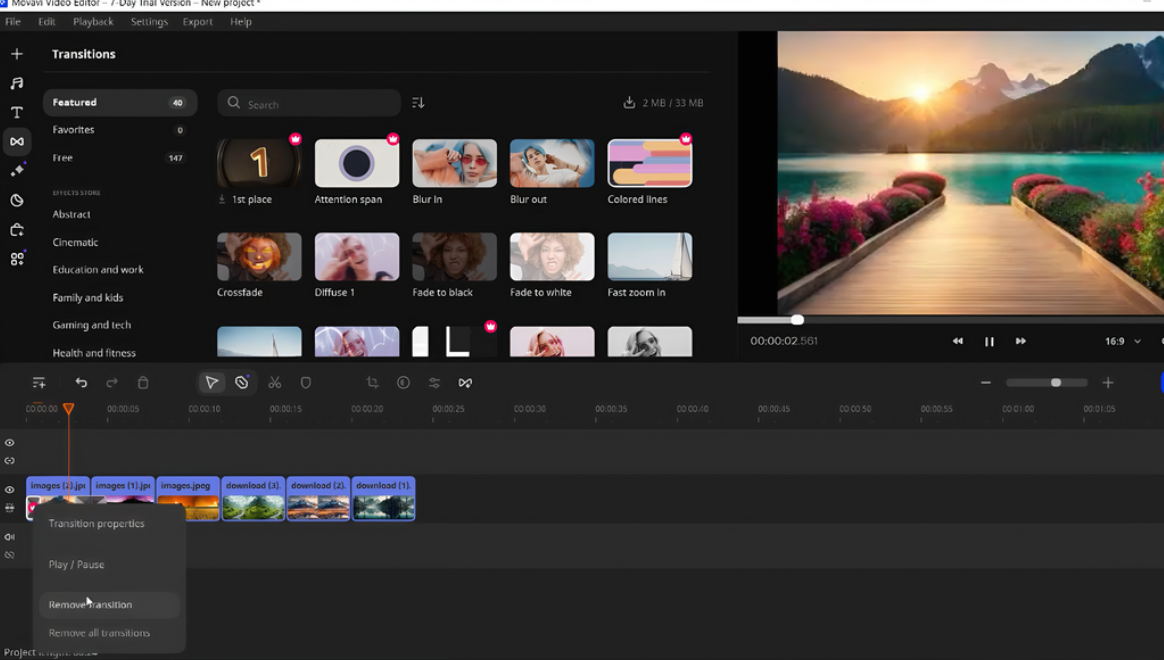Toggle track linking with the chain icon
This screenshot has height=660, width=1164.
click(x=10, y=462)
